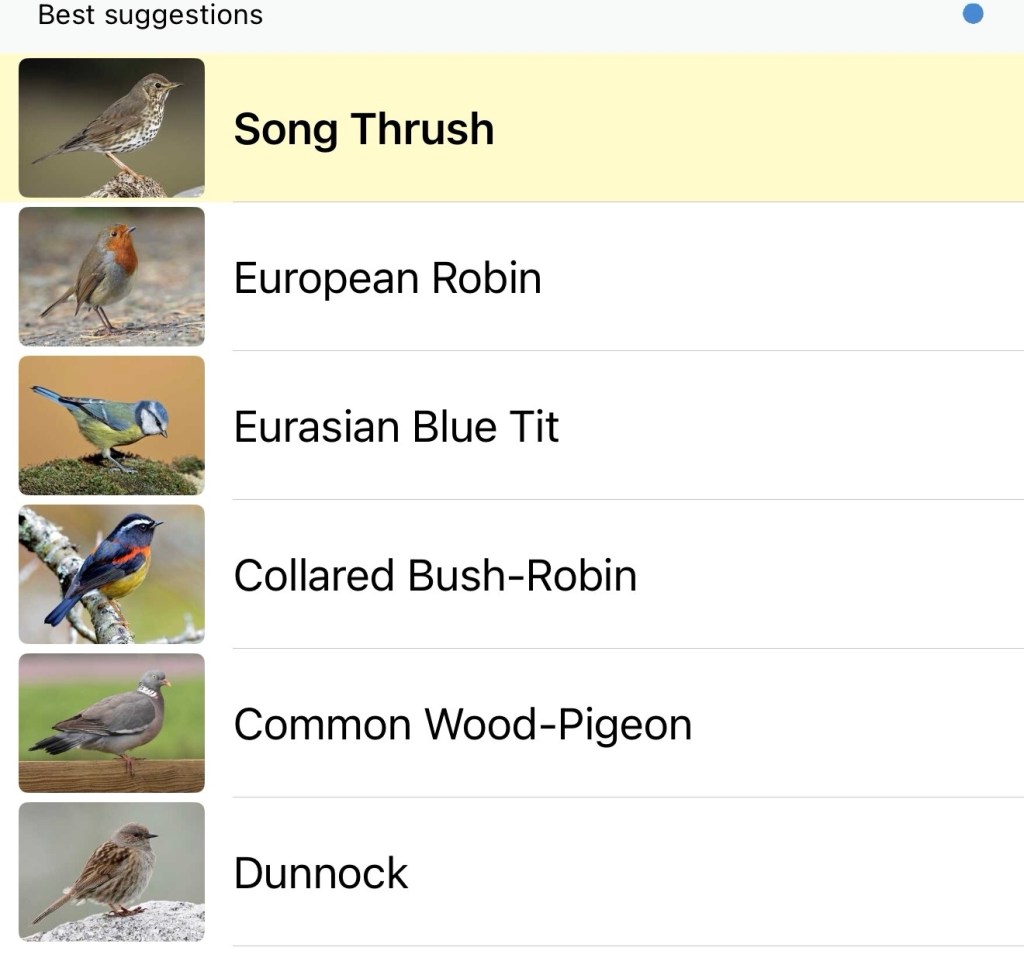
Task: Select the Song Thrush name label
Action: [364, 129]
